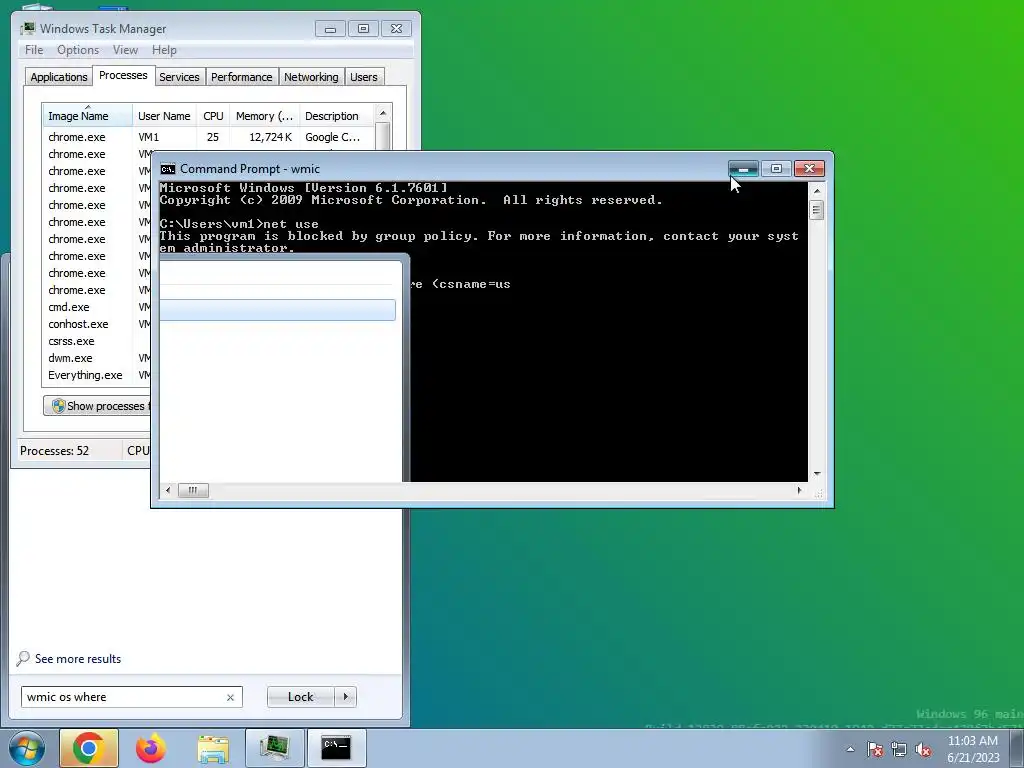Open Task Manager File menu

click(x=34, y=50)
